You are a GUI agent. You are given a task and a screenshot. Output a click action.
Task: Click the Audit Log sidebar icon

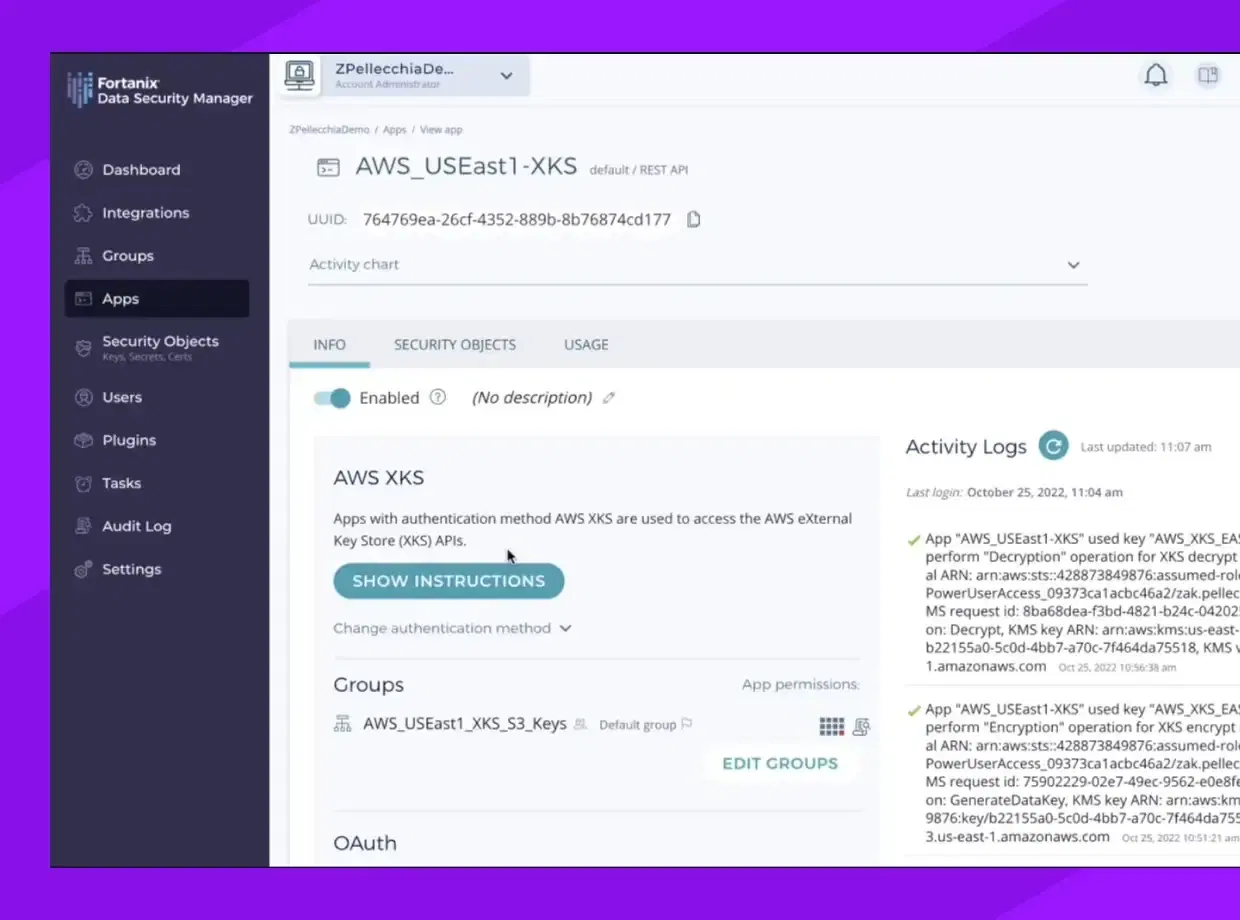click(x=84, y=526)
